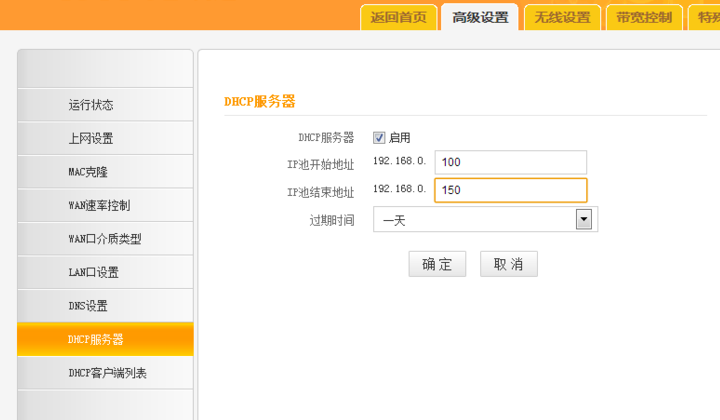This screenshot has width=720, height=420.
Task: Open the 过期时间 dropdown arrow
Action: [584, 220]
